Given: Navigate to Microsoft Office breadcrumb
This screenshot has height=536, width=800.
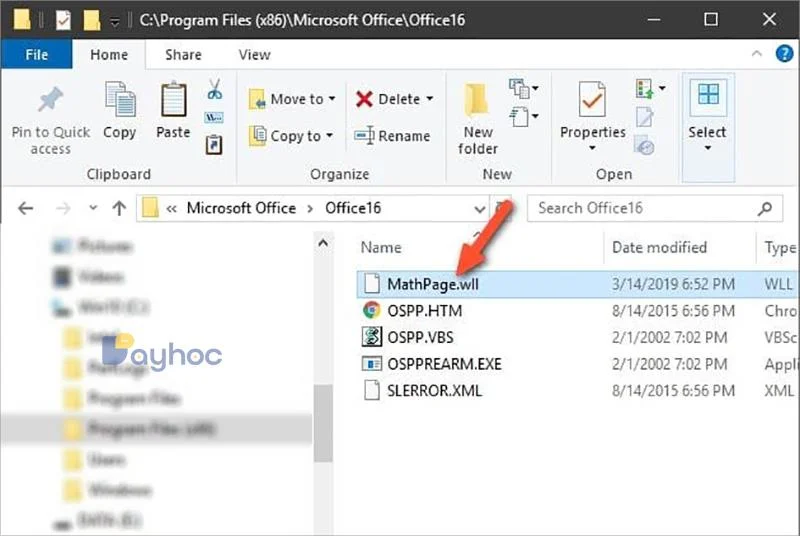Looking at the screenshot, I should (x=241, y=208).
